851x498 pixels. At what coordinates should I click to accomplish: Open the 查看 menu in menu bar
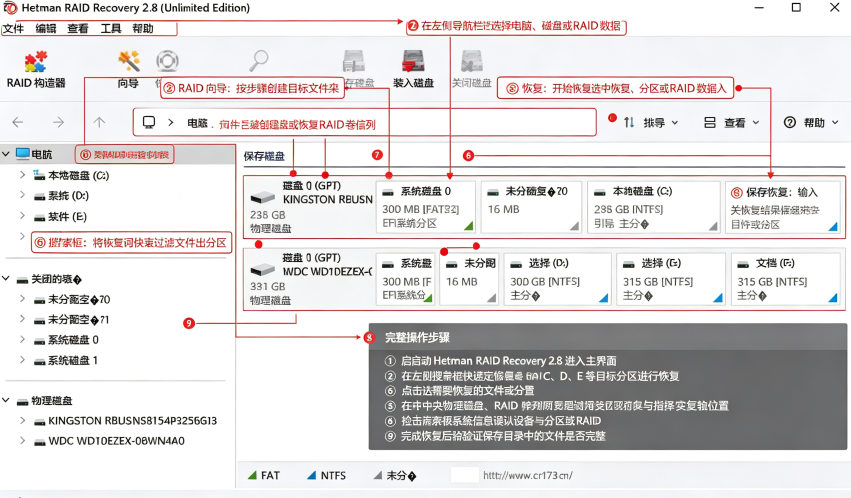pyautogui.click(x=78, y=28)
